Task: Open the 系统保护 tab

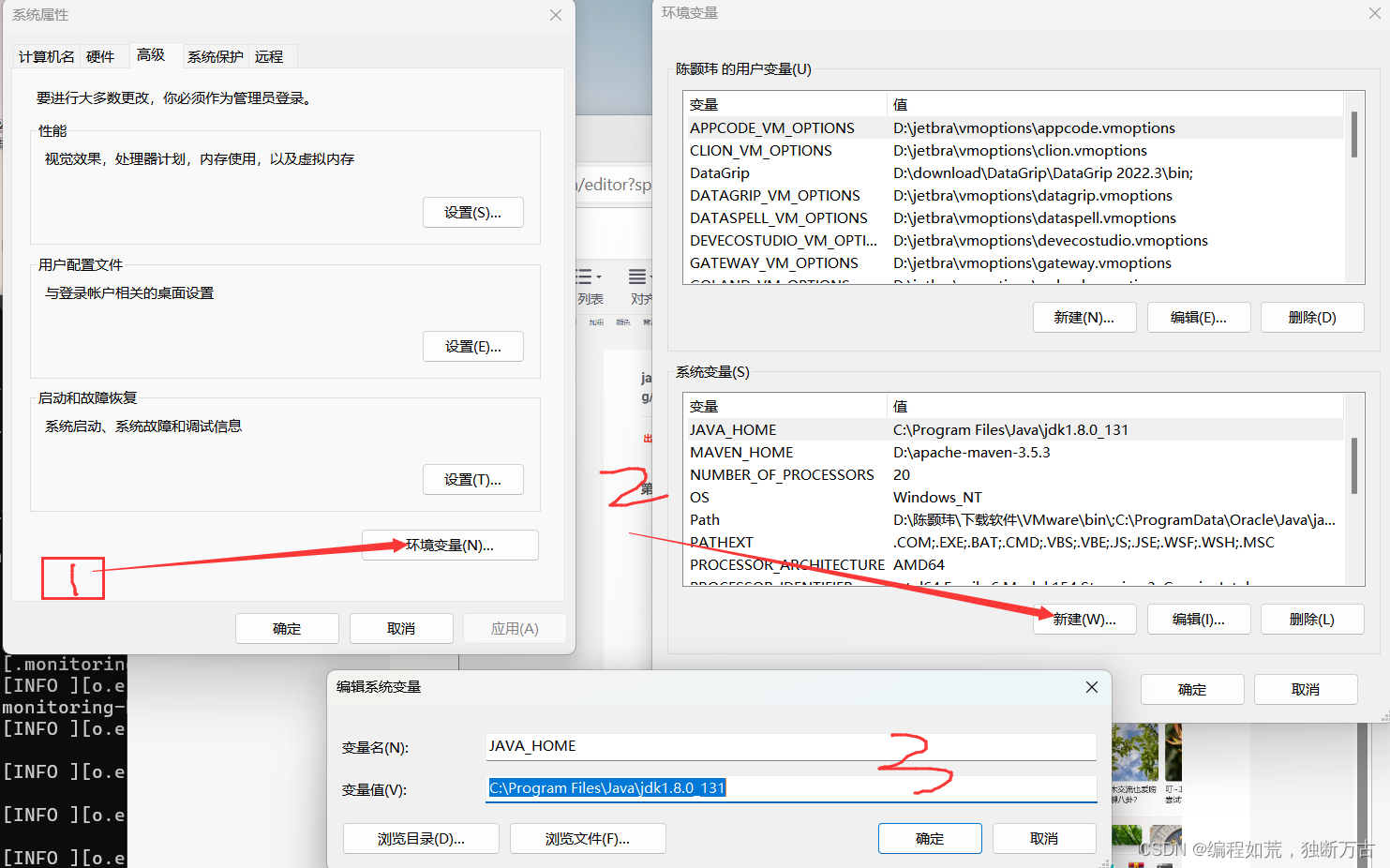Action: point(215,56)
